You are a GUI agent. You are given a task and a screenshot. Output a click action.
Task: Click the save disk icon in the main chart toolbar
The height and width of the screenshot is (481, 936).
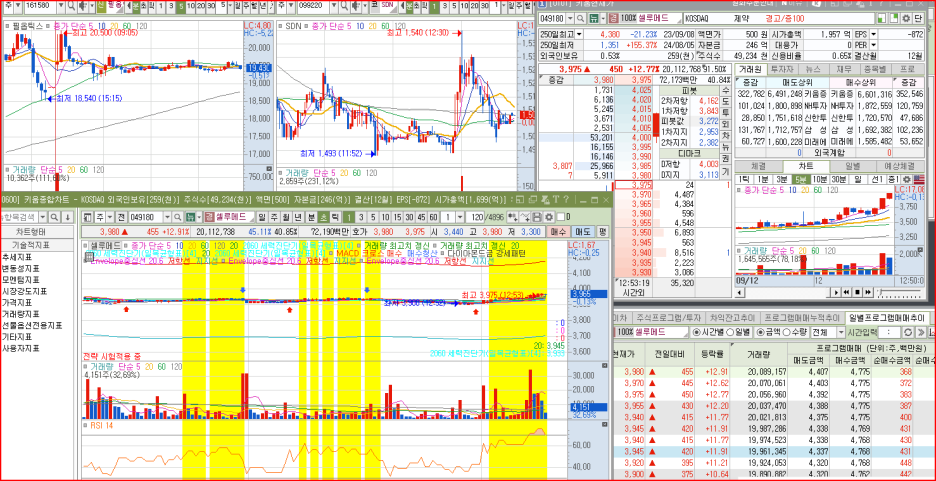[x=537, y=217]
